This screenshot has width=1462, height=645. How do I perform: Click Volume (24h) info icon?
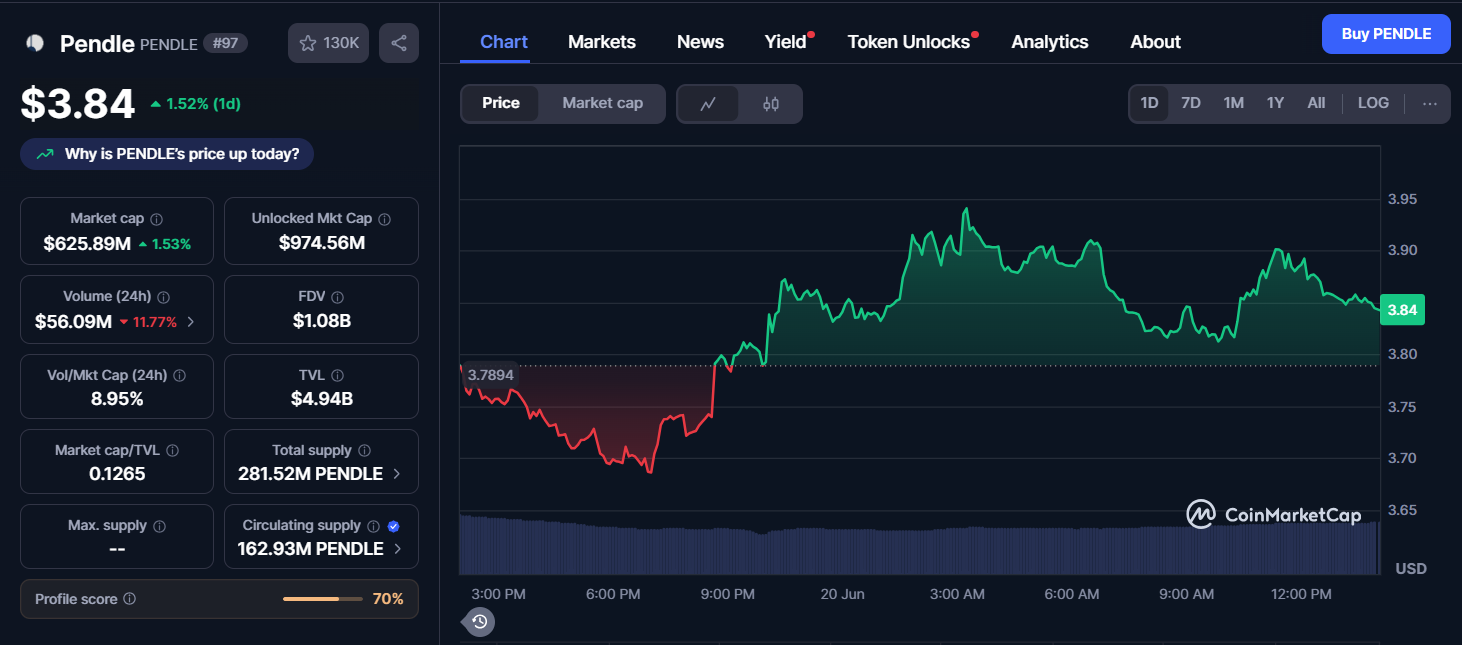pyautogui.click(x=164, y=297)
